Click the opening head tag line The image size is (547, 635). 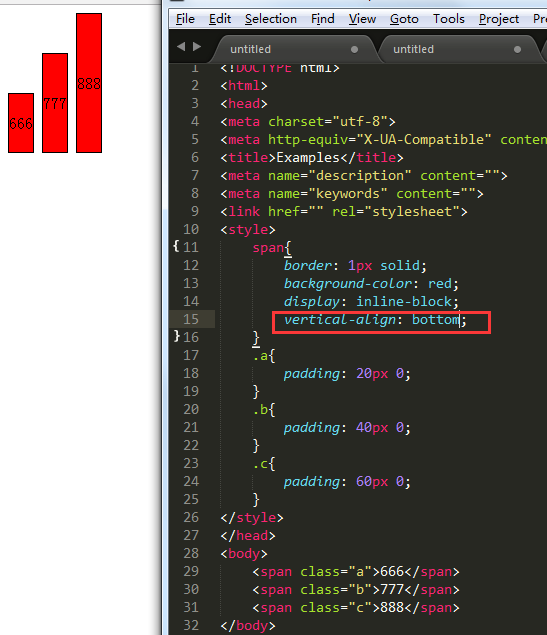click(x=244, y=104)
